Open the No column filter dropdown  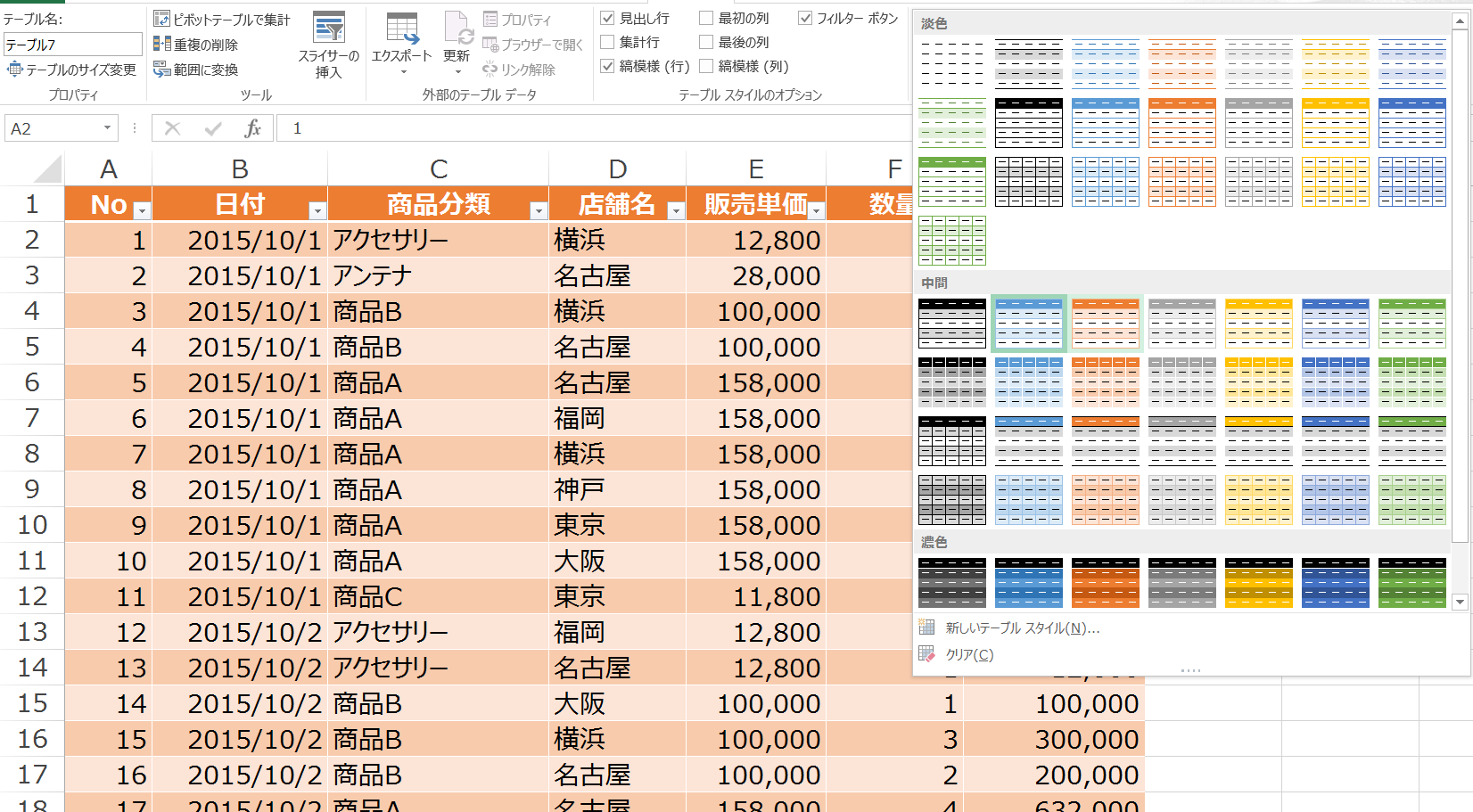pyautogui.click(x=141, y=210)
